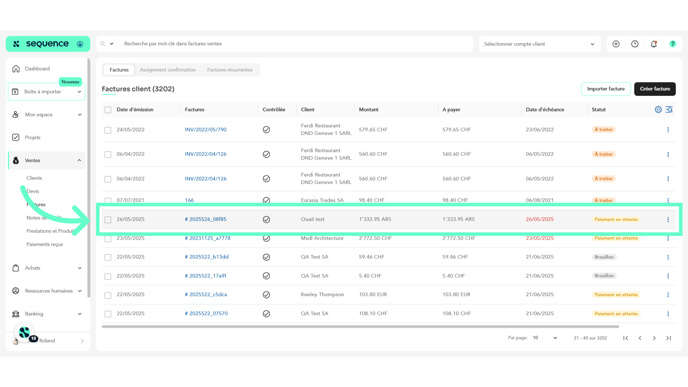
Task: Click the Importer facture button
Action: [x=606, y=89]
